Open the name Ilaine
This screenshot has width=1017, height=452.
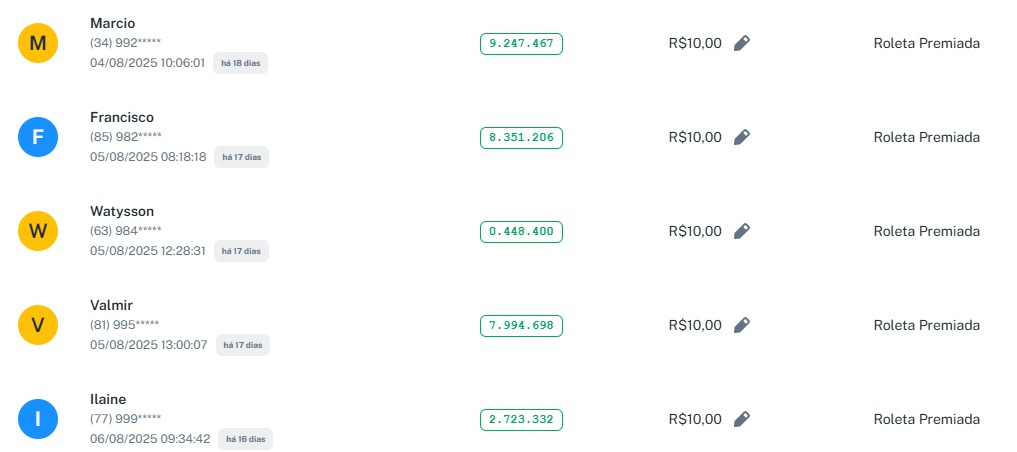(108, 399)
